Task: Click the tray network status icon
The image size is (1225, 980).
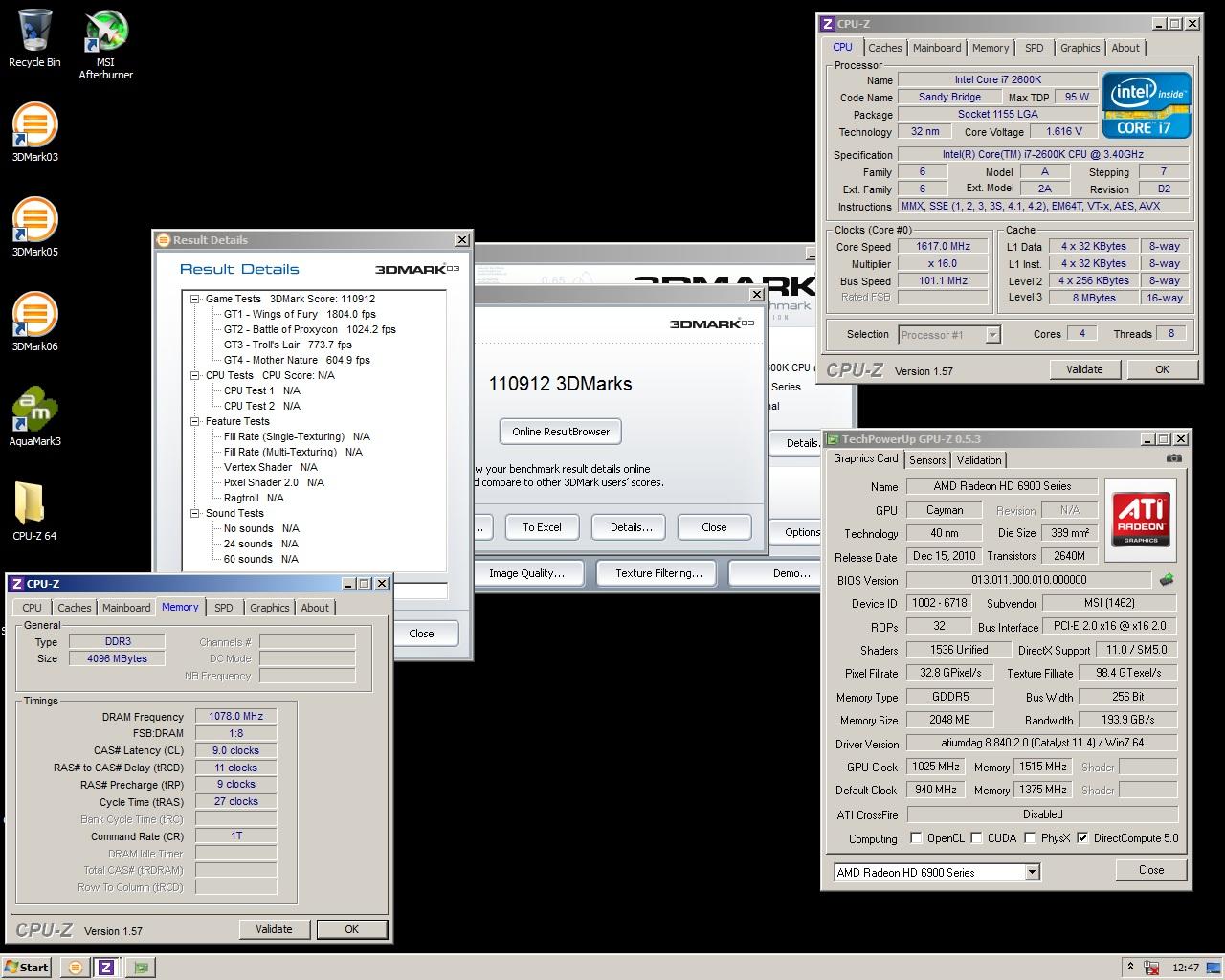Action: (1151, 968)
